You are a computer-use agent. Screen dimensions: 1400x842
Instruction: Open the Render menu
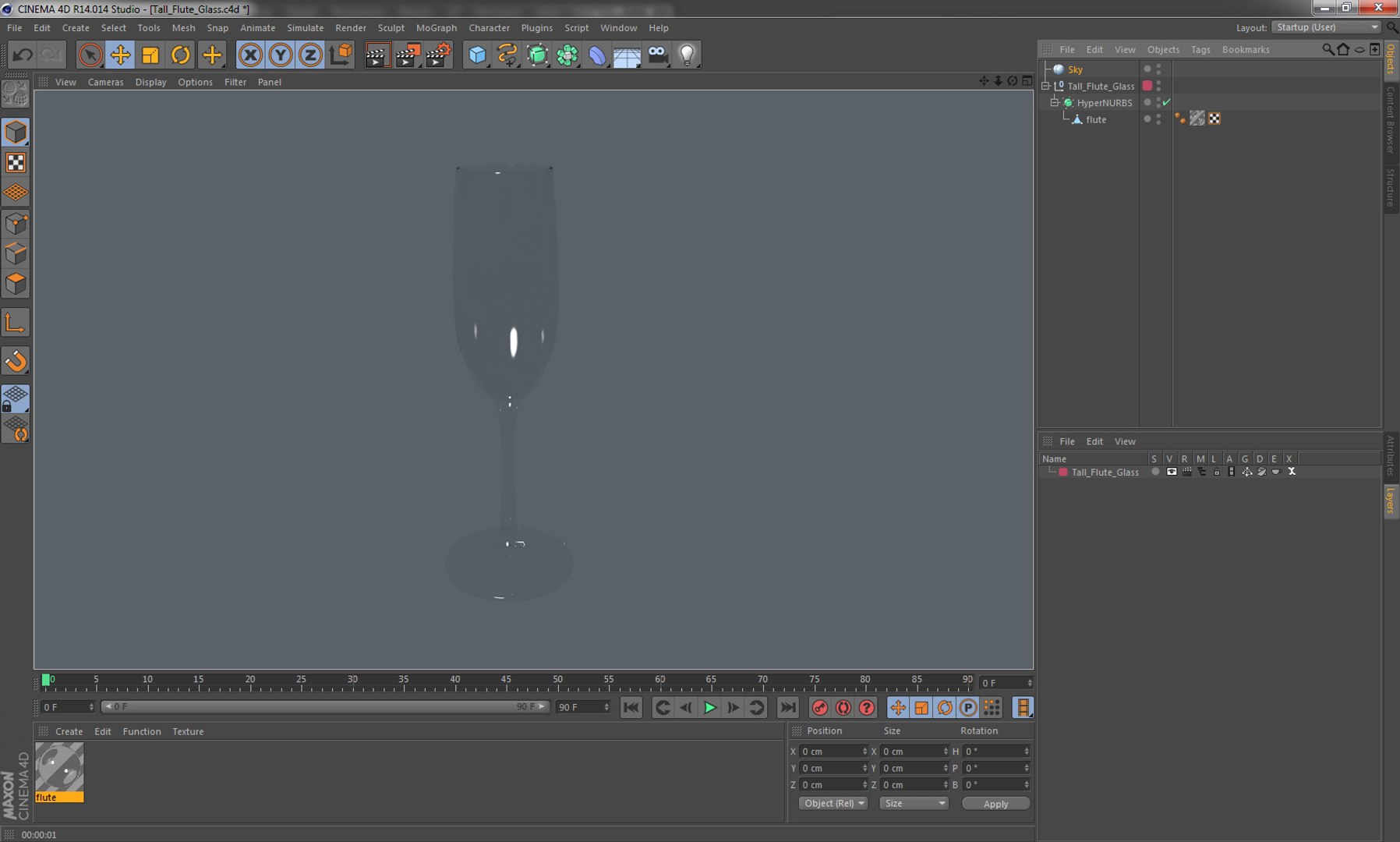point(351,27)
